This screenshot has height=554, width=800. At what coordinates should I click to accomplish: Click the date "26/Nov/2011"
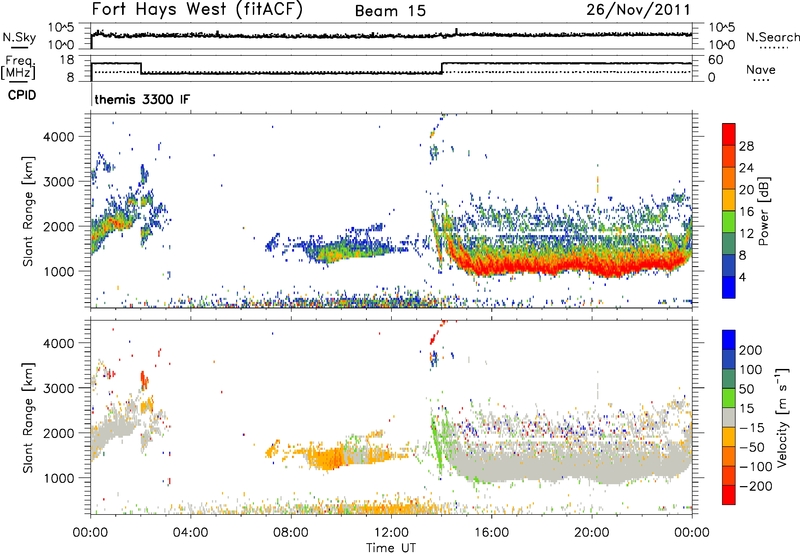click(x=638, y=9)
